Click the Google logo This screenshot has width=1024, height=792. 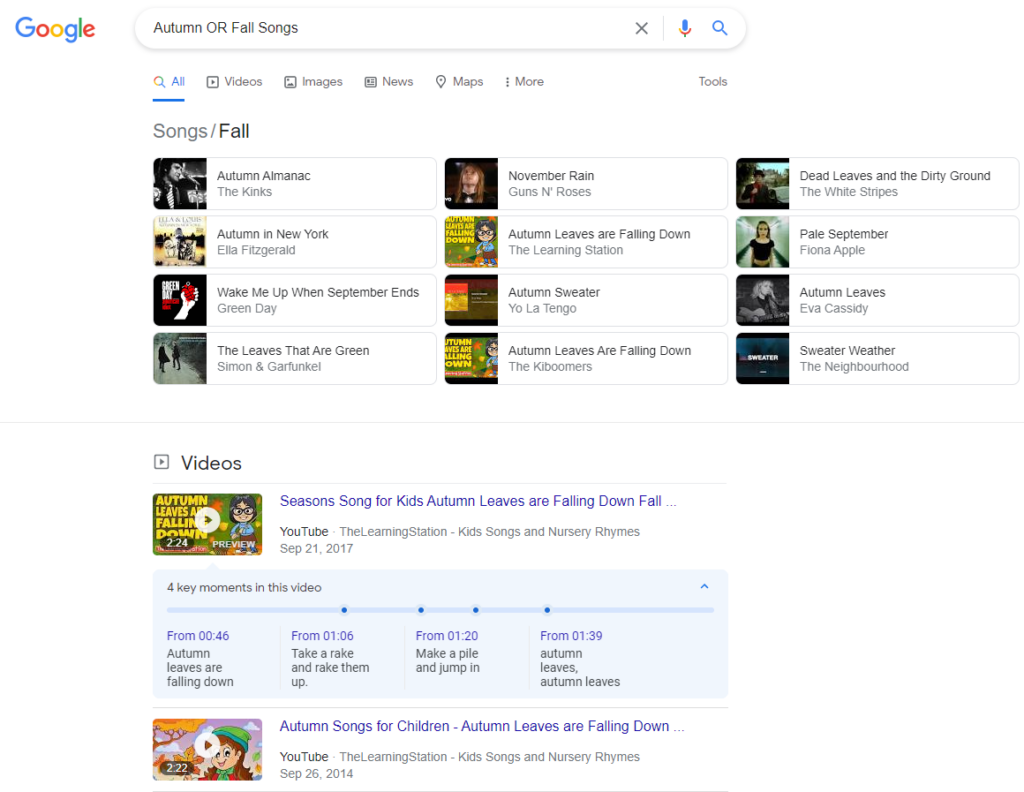pos(55,29)
